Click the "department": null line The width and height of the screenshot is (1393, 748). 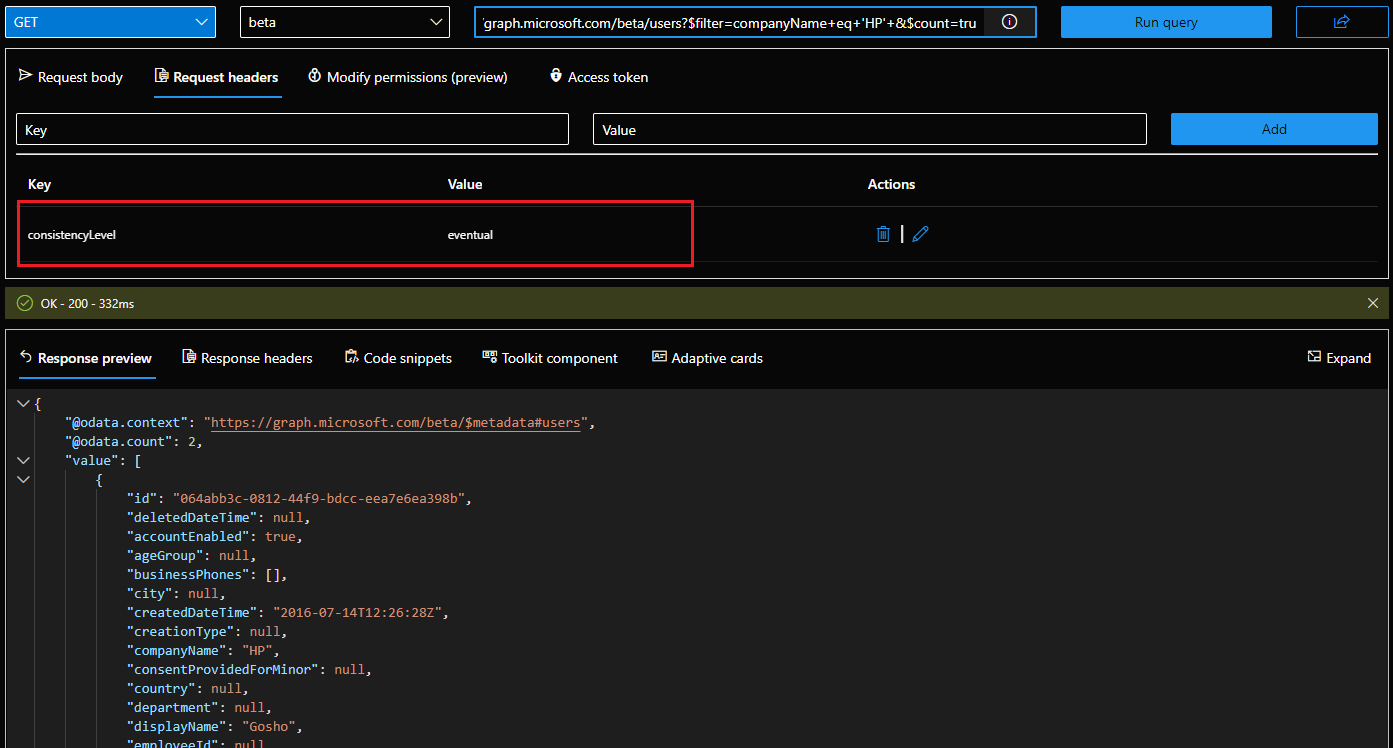pos(199,707)
